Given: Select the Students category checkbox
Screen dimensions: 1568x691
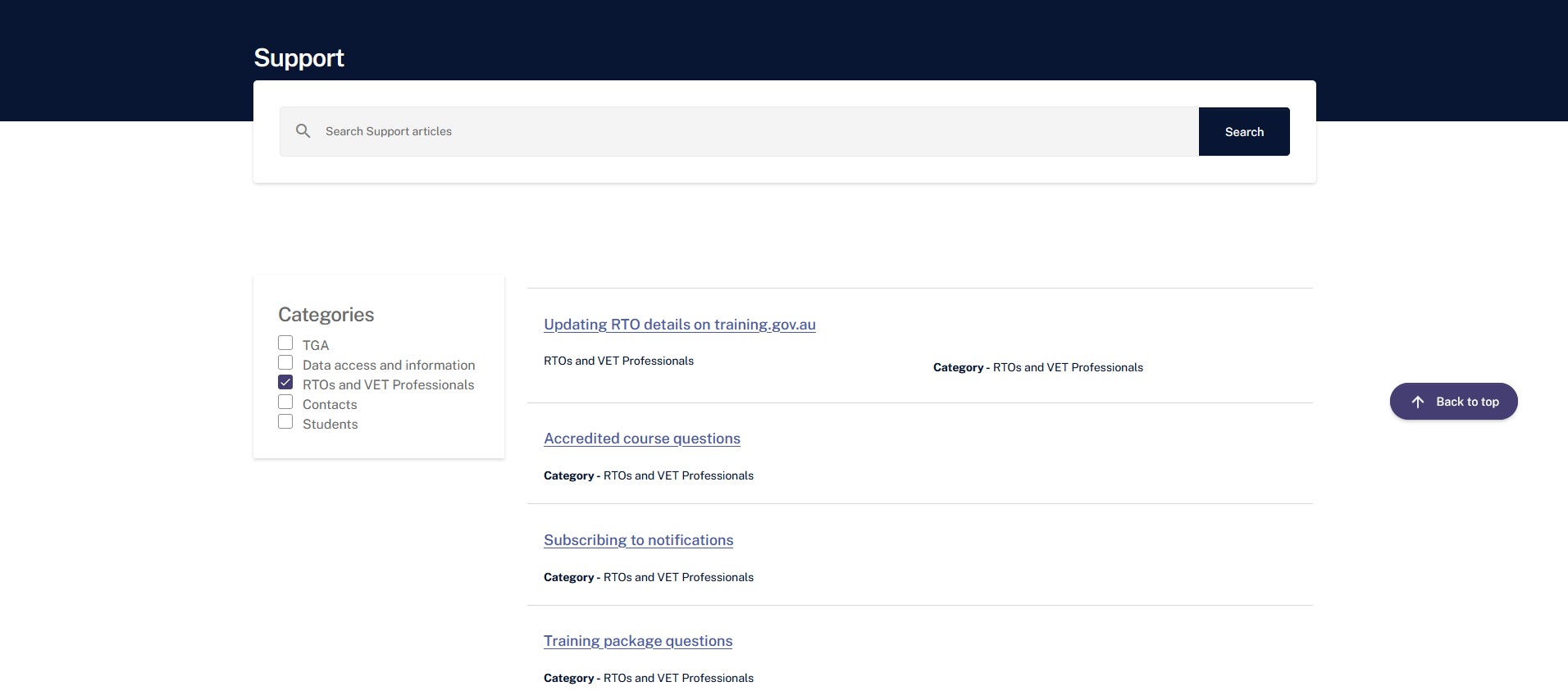Looking at the screenshot, I should [x=285, y=421].
